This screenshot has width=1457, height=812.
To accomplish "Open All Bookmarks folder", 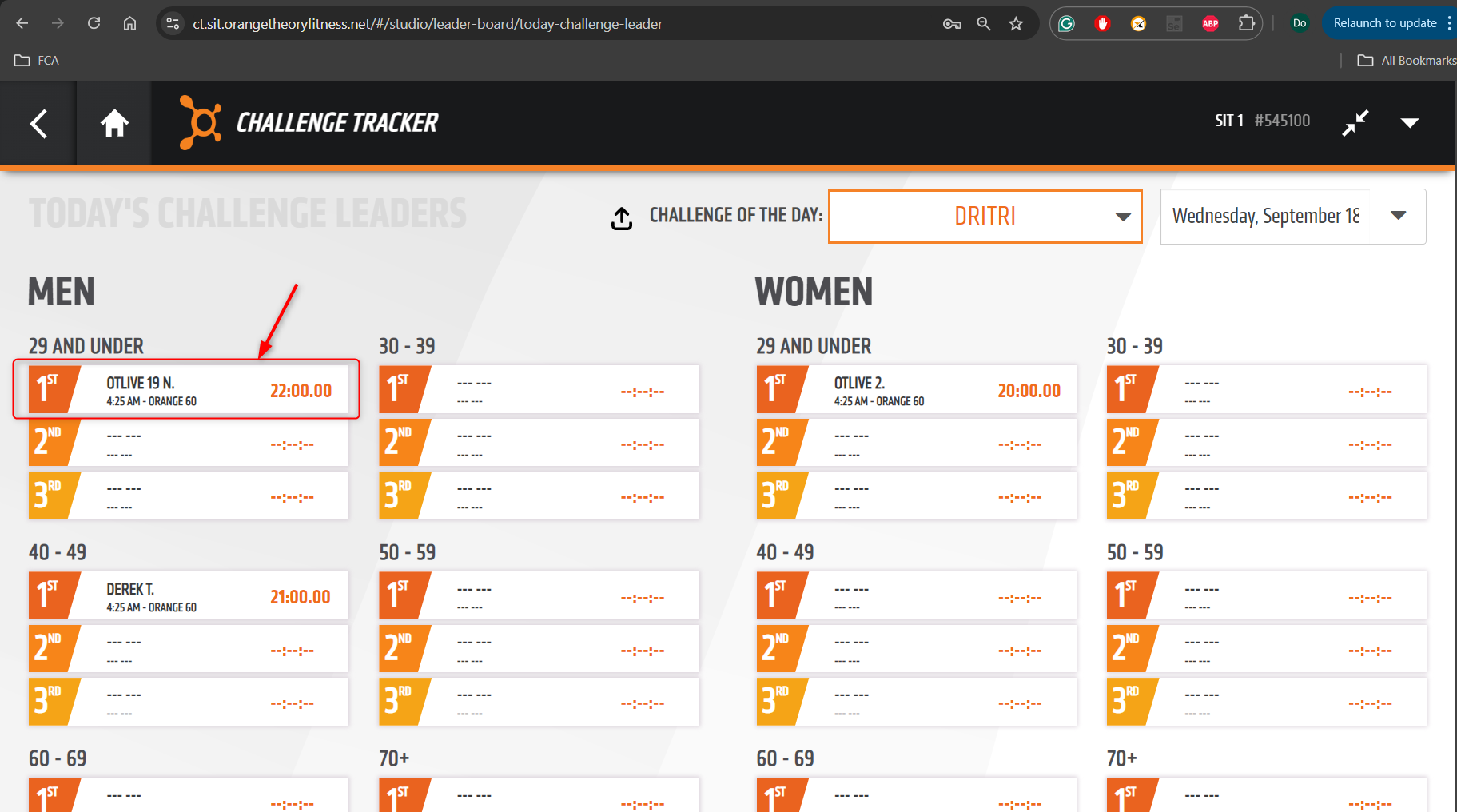I will click(x=1406, y=61).
